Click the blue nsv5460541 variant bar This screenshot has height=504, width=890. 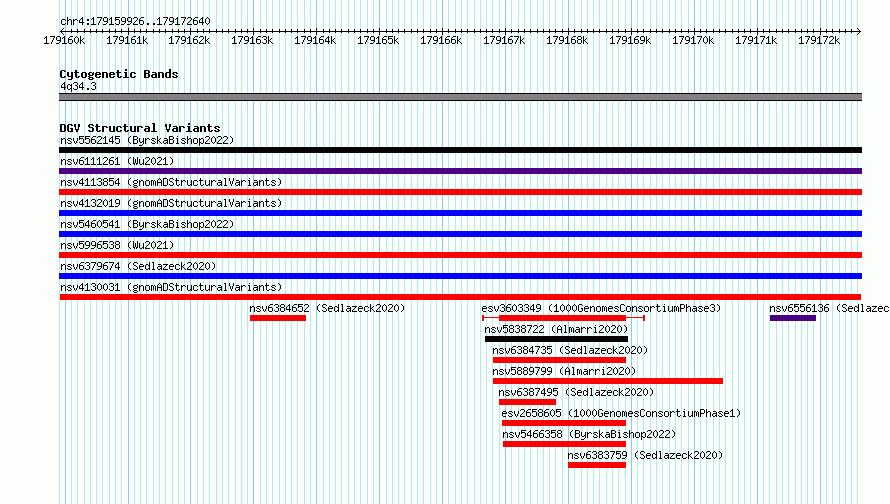[x=460, y=234]
